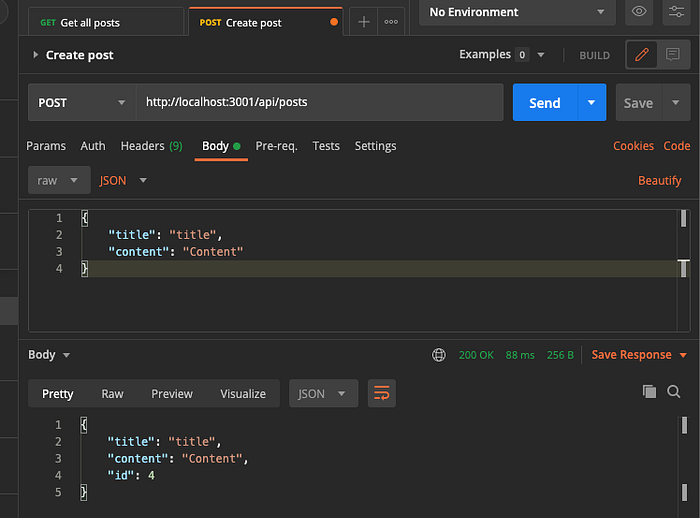Image resolution: width=700 pixels, height=518 pixels.
Task: Click the Beautify link
Action: tap(659, 180)
